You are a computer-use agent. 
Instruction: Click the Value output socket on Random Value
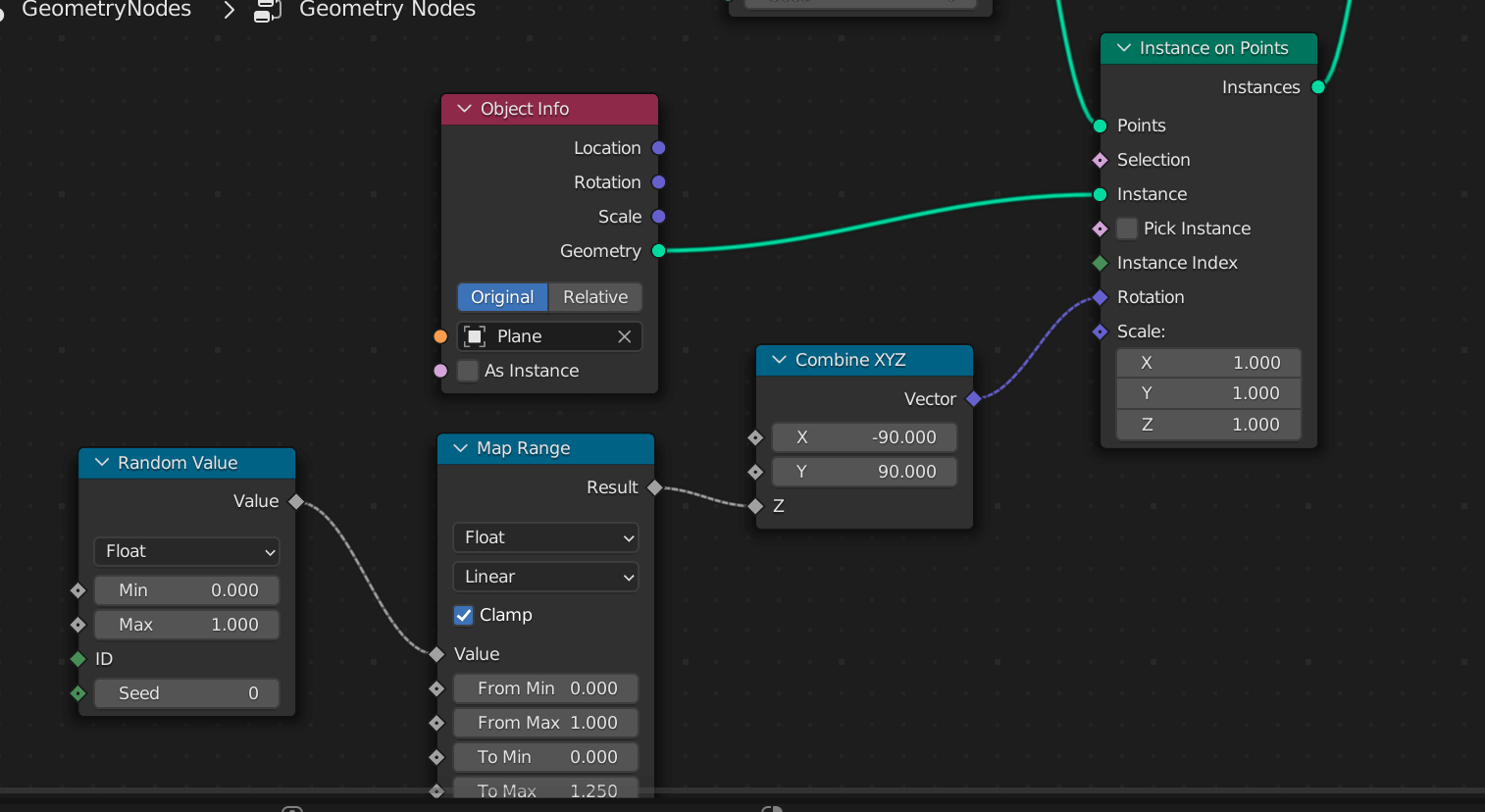coord(296,501)
